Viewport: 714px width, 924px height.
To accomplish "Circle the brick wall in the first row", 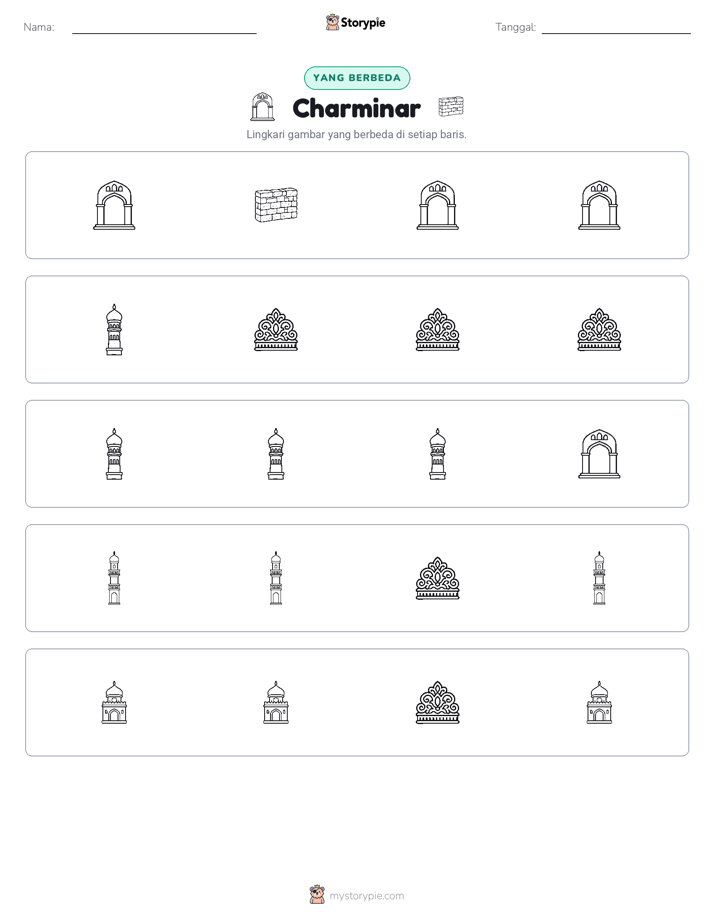I will pos(276,205).
